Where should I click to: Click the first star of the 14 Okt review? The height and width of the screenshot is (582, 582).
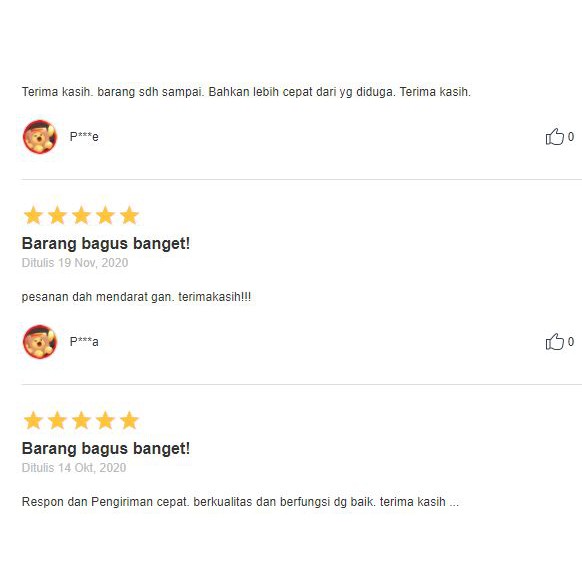tap(33, 420)
